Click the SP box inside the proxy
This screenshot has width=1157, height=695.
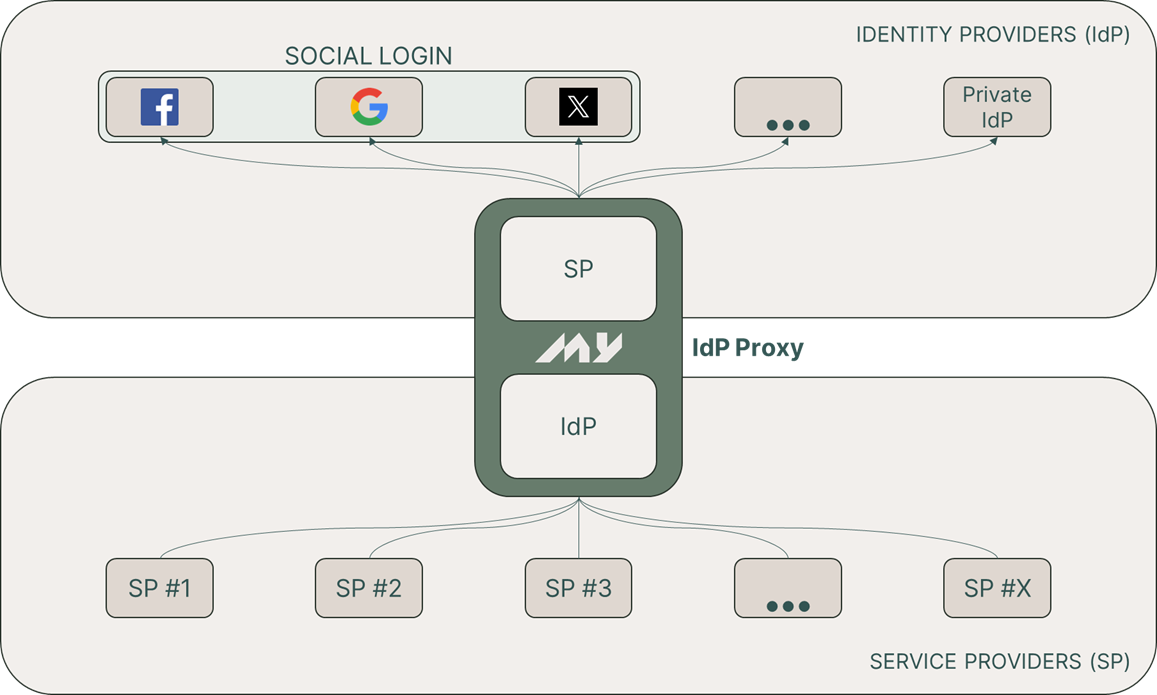[578, 269]
